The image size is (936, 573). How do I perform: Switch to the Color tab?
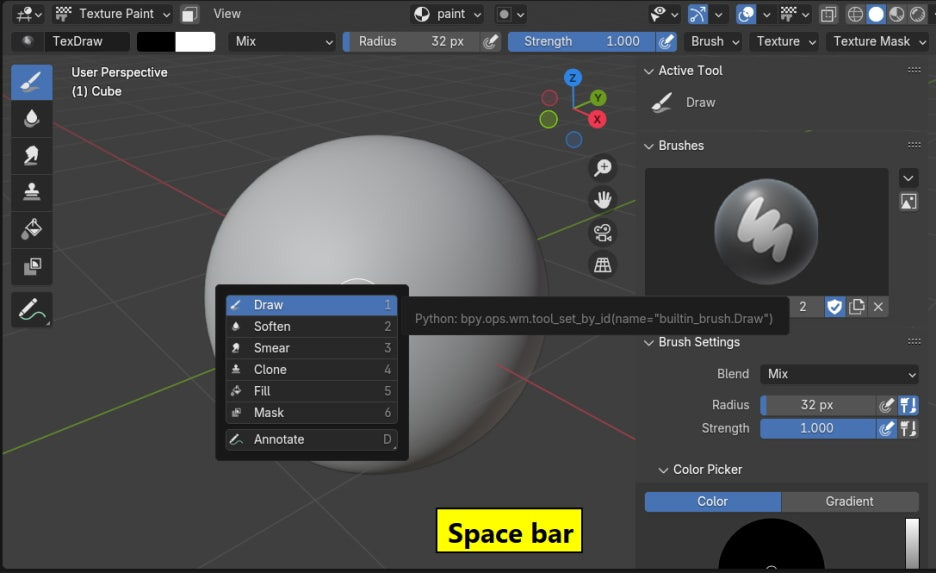tap(712, 501)
